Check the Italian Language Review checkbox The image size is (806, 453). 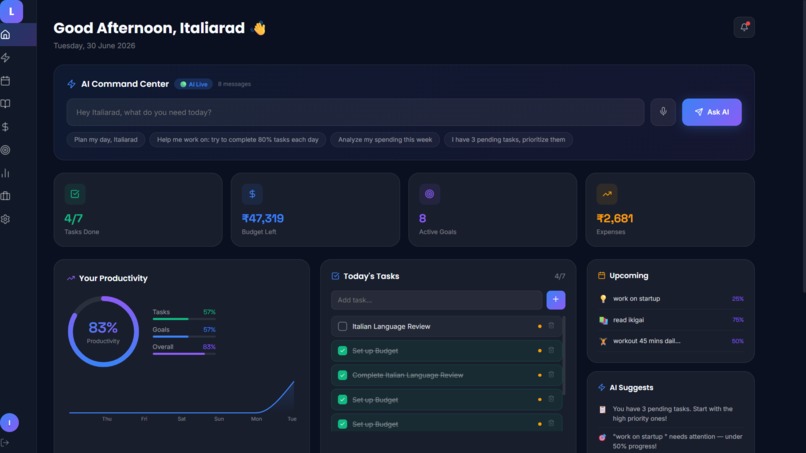tap(342, 327)
